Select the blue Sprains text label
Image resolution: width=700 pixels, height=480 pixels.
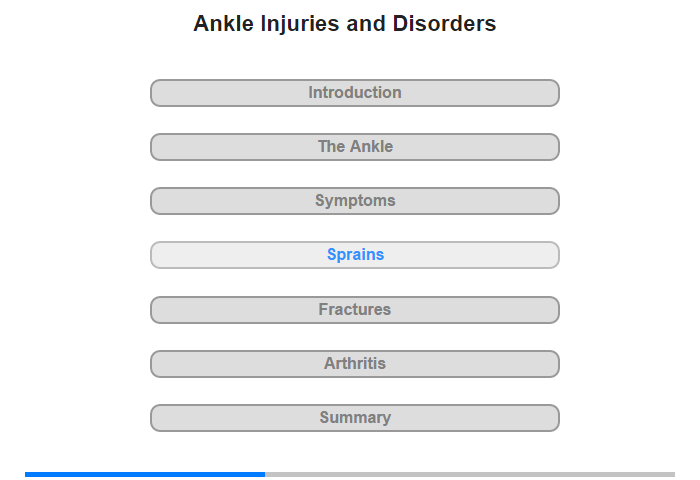(355, 255)
